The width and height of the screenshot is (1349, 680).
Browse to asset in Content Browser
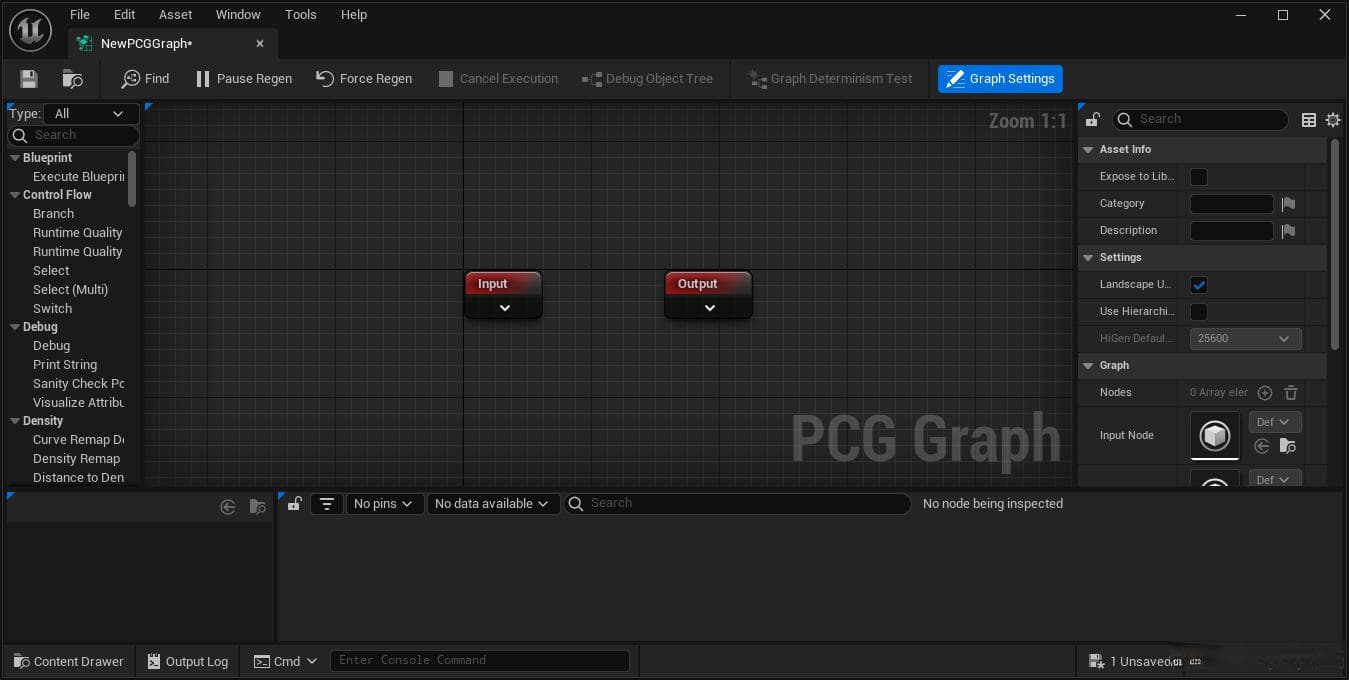click(x=72, y=78)
